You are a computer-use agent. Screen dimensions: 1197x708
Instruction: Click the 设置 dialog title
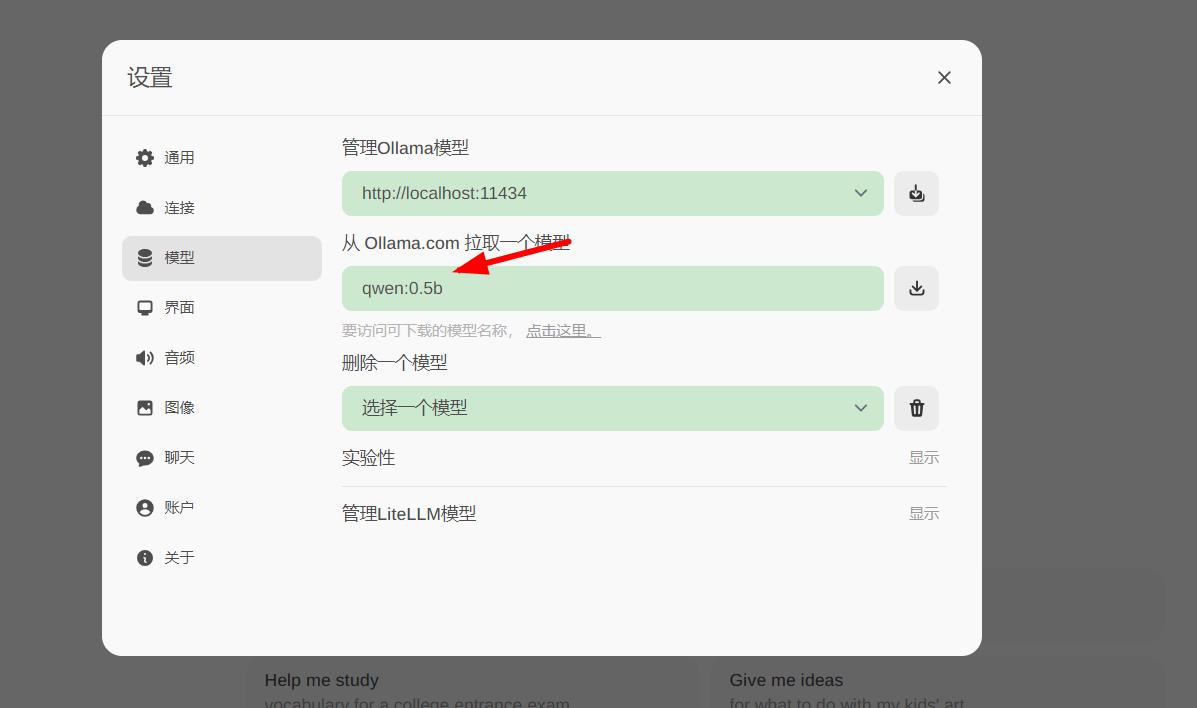click(x=150, y=77)
